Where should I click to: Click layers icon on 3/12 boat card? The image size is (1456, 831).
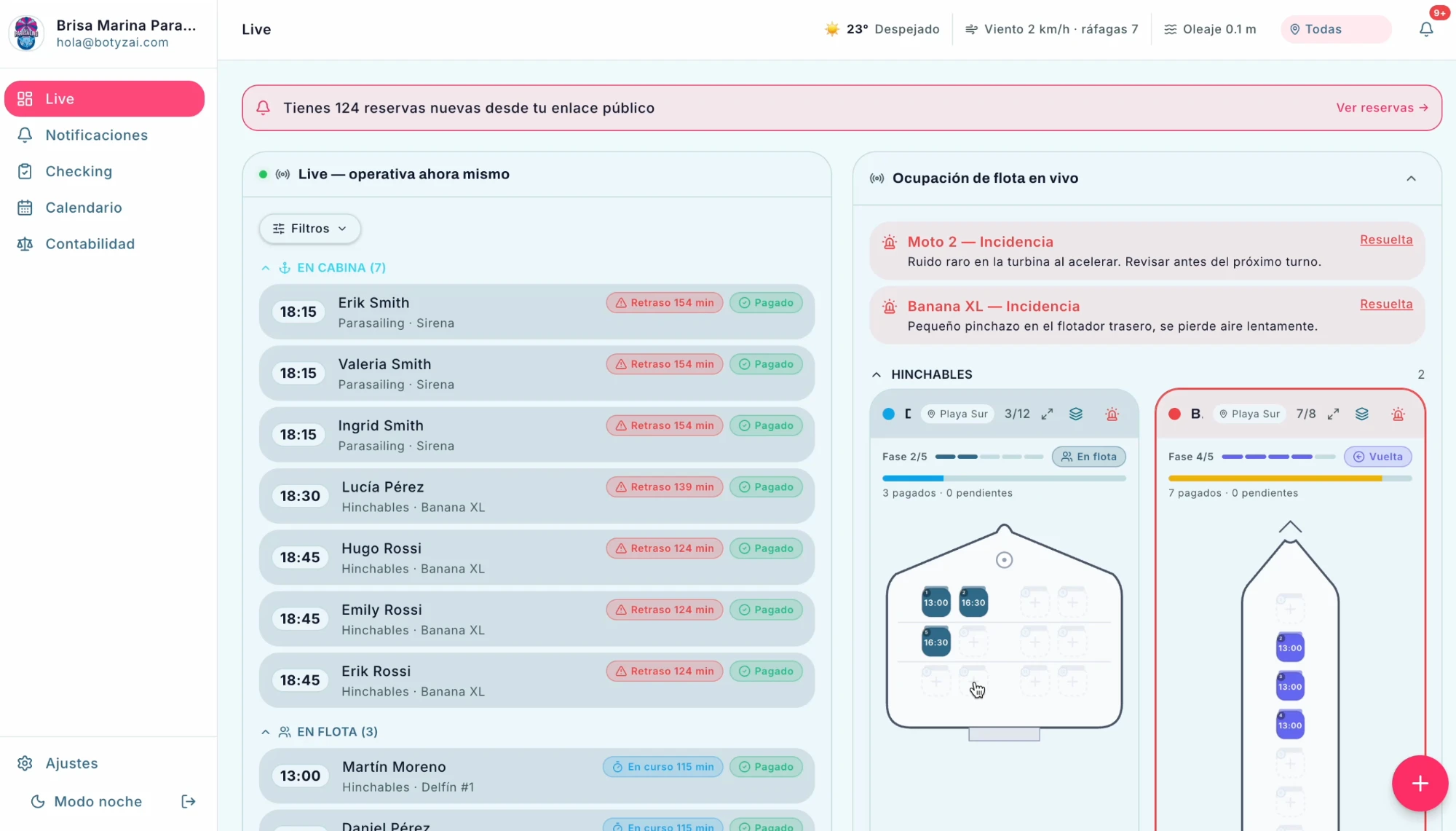[1075, 414]
